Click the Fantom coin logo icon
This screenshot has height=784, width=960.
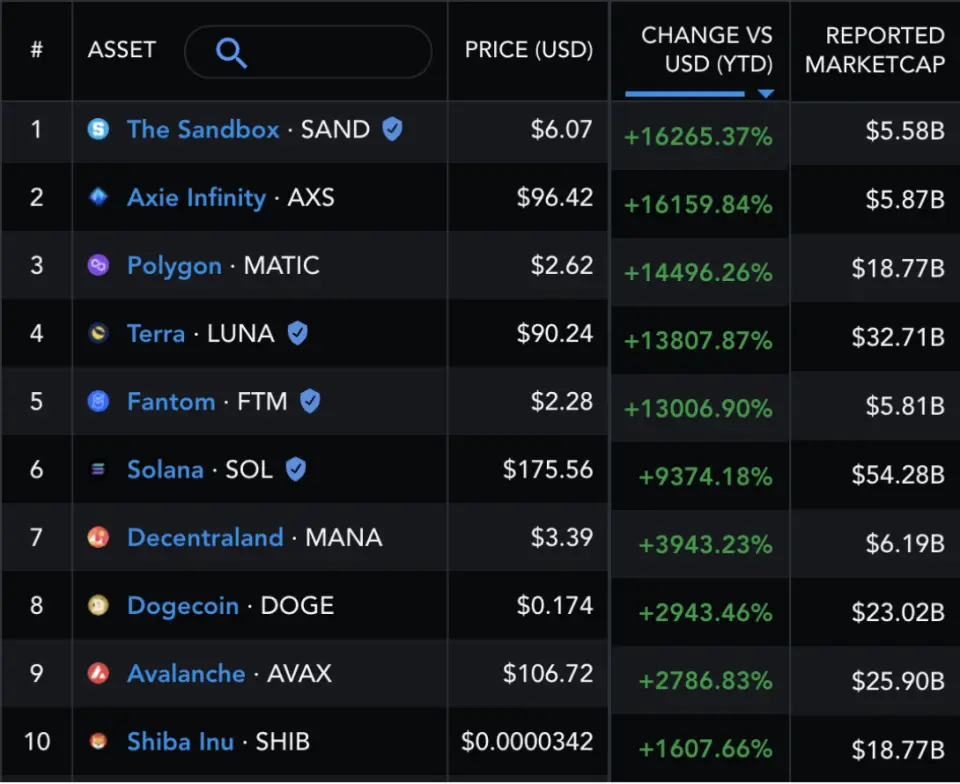tap(98, 401)
